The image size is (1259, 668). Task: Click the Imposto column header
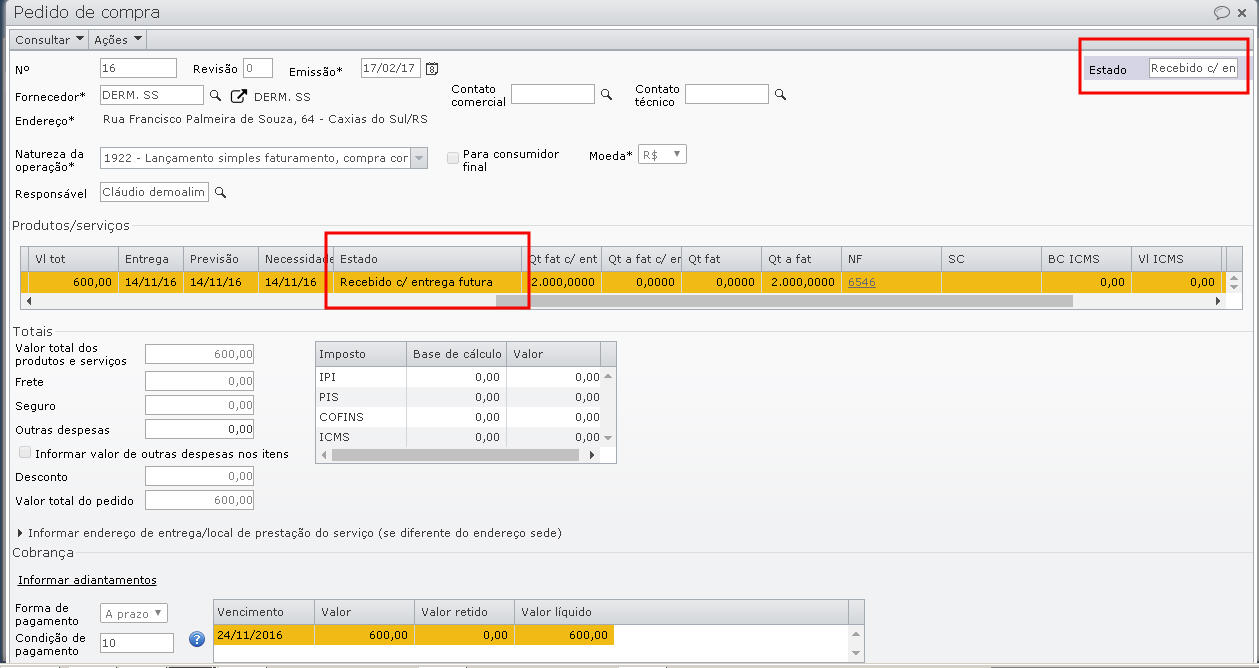click(x=361, y=354)
